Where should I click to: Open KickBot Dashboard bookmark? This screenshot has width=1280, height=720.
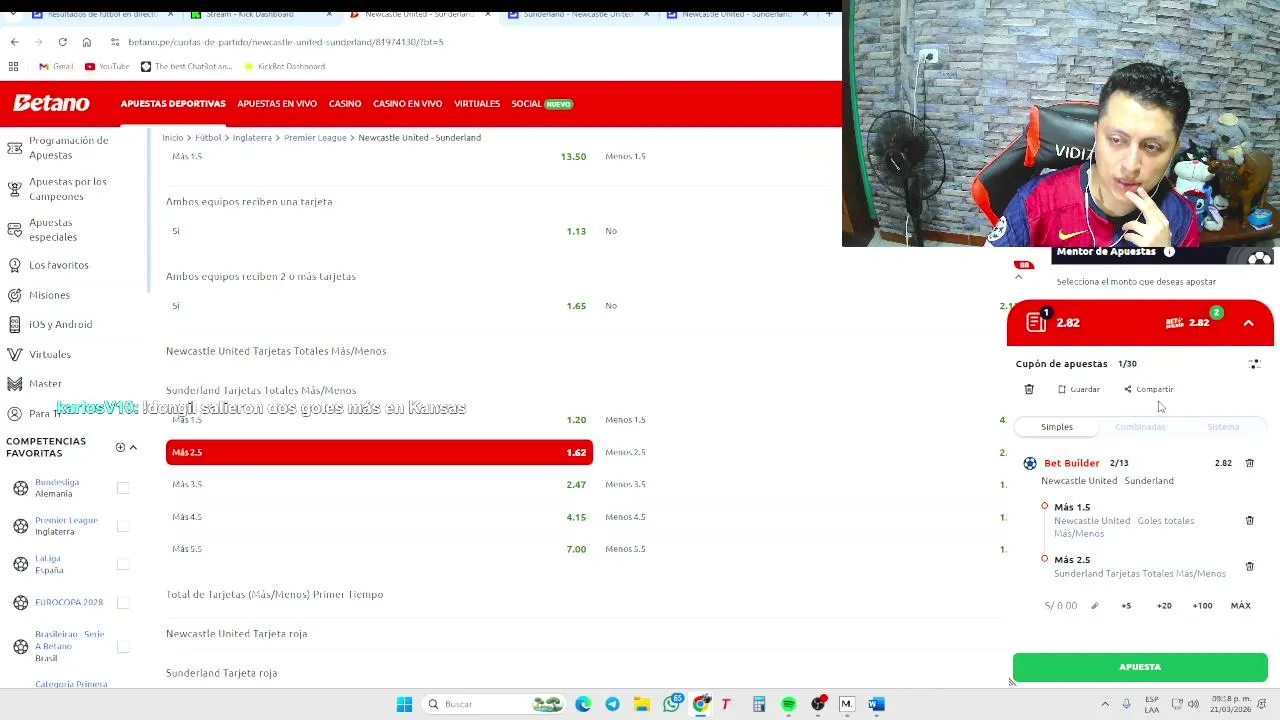pos(284,66)
